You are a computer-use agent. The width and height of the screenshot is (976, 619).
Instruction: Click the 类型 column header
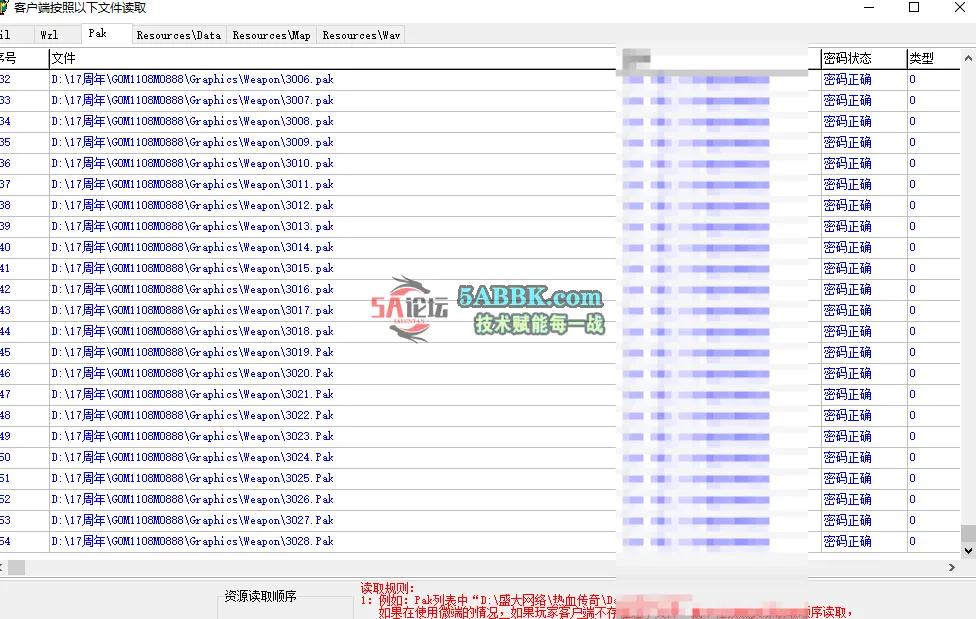click(x=932, y=59)
